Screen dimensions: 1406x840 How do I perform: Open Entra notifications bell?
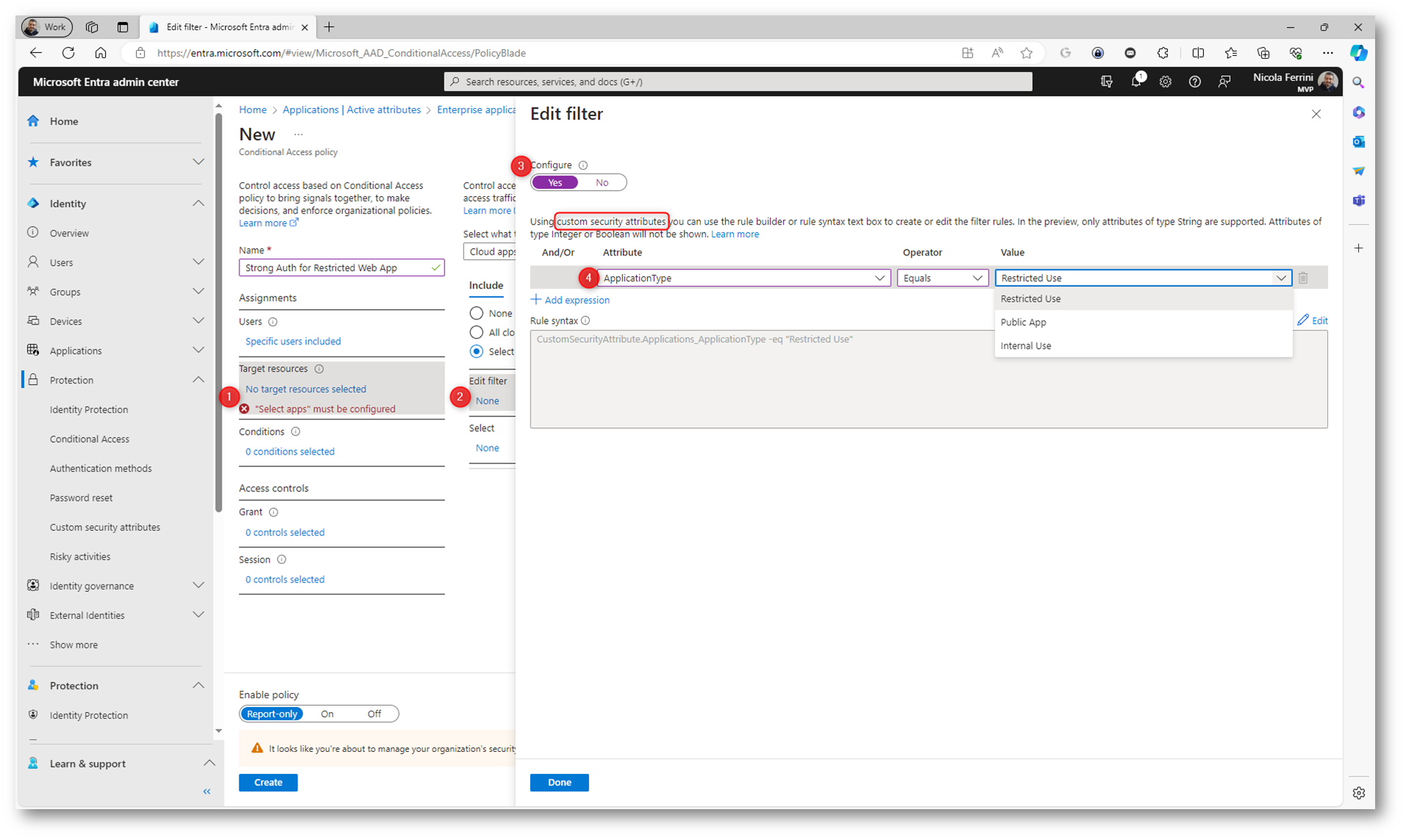click(x=1136, y=82)
